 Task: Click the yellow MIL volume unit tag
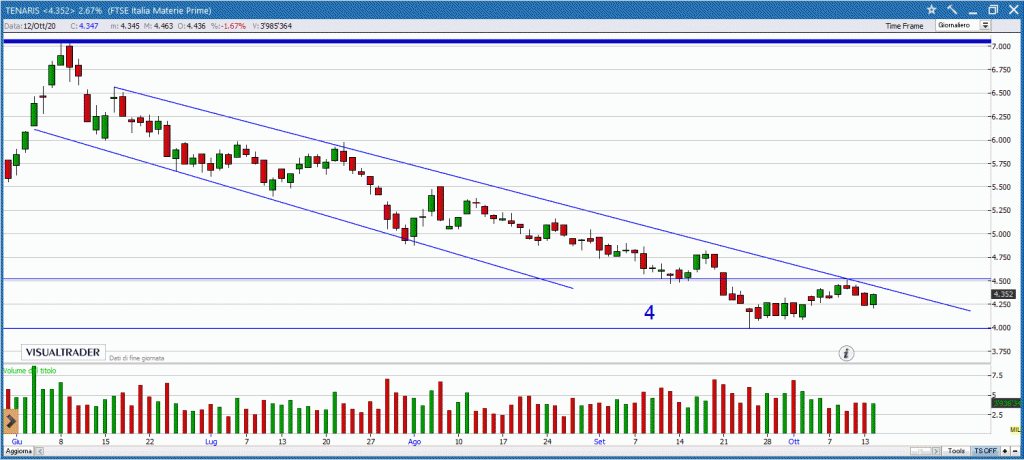(1016, 429)
